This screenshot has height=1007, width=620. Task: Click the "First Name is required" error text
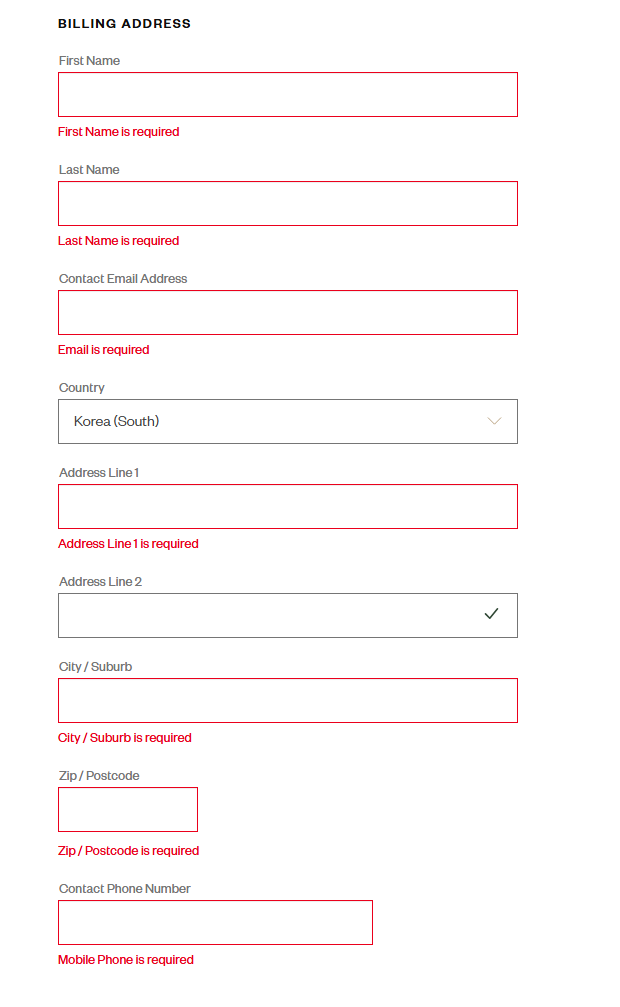(119, 132)
